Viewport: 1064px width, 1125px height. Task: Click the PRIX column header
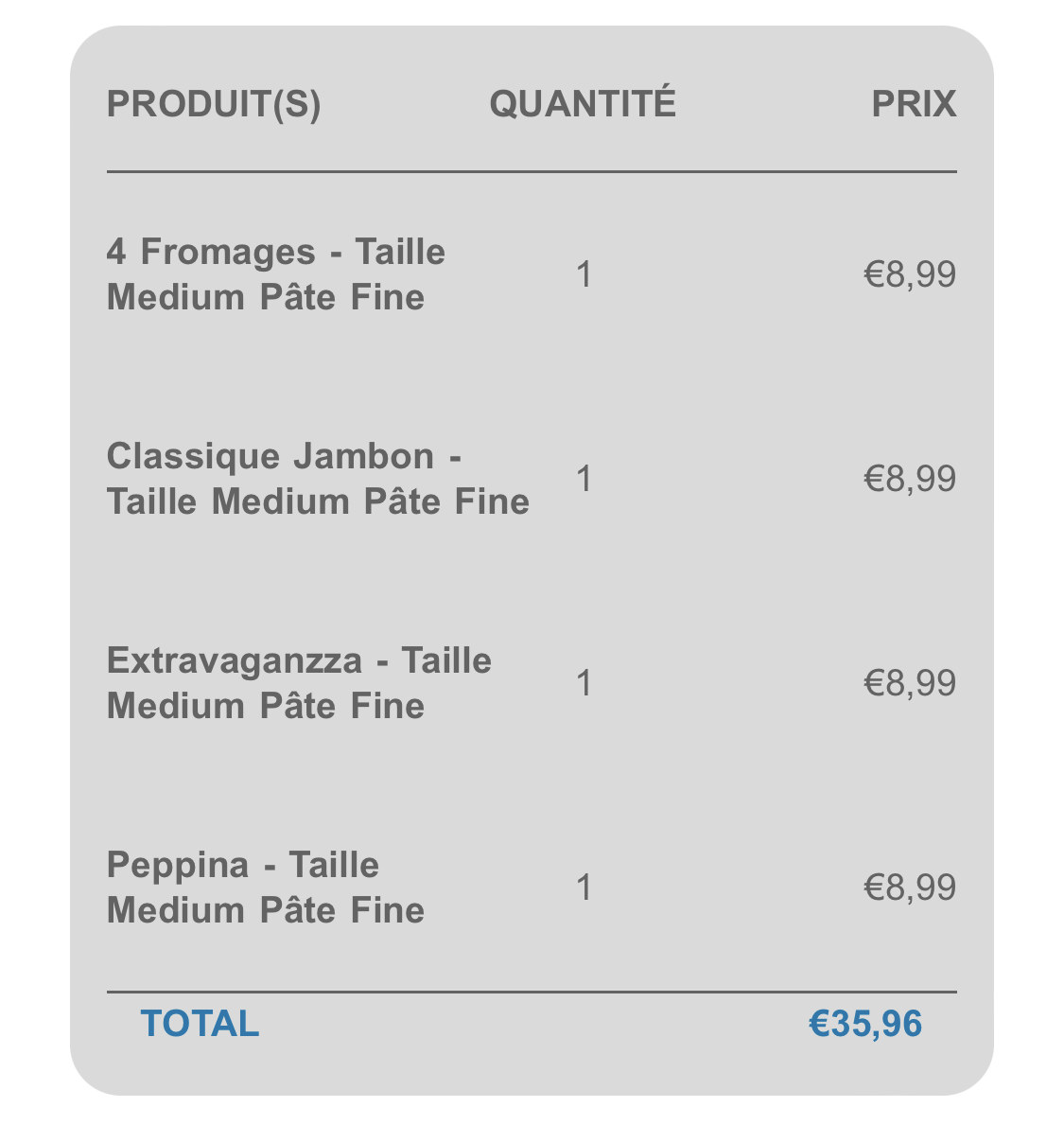[x=914, y=105]
